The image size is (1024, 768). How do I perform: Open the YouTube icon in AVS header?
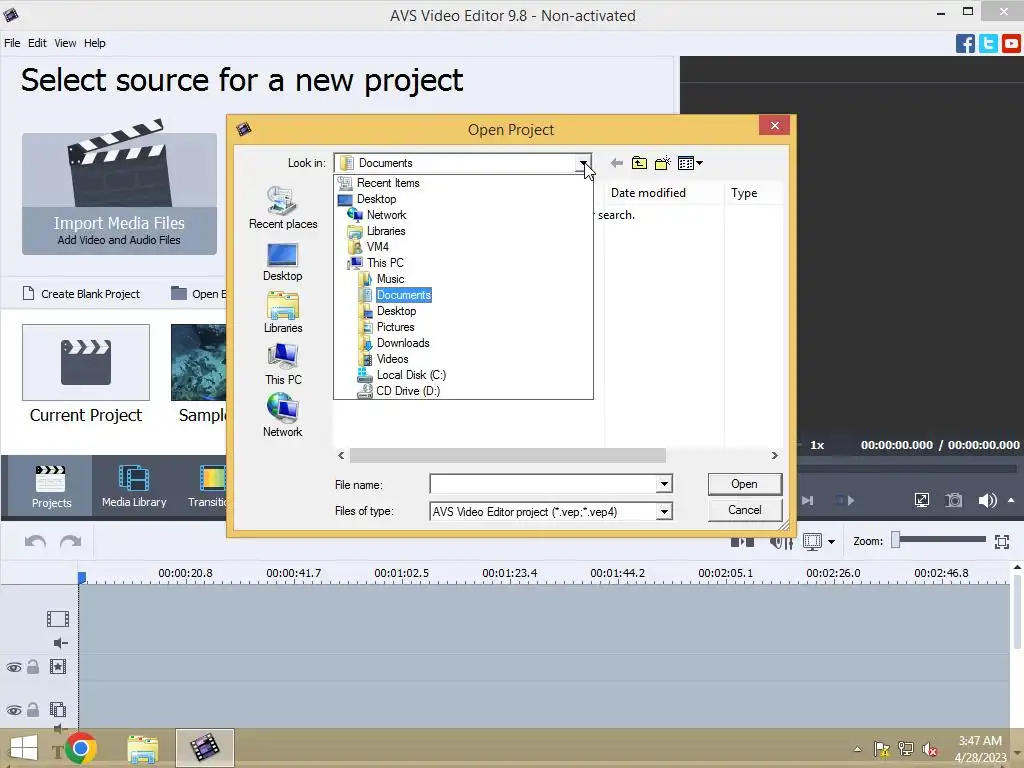[1011, 44]
